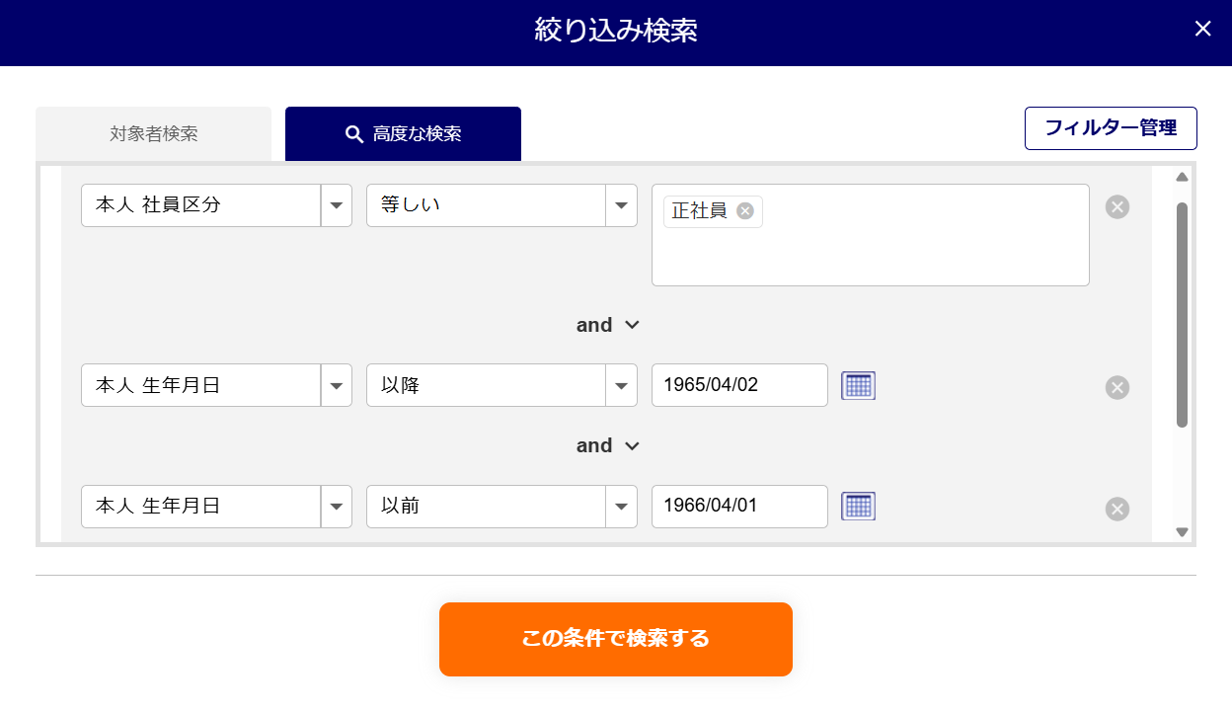Delete the 以降 birth date condition row
The width and height of the screenshot is (1232, 712).
click(1117, 388)
